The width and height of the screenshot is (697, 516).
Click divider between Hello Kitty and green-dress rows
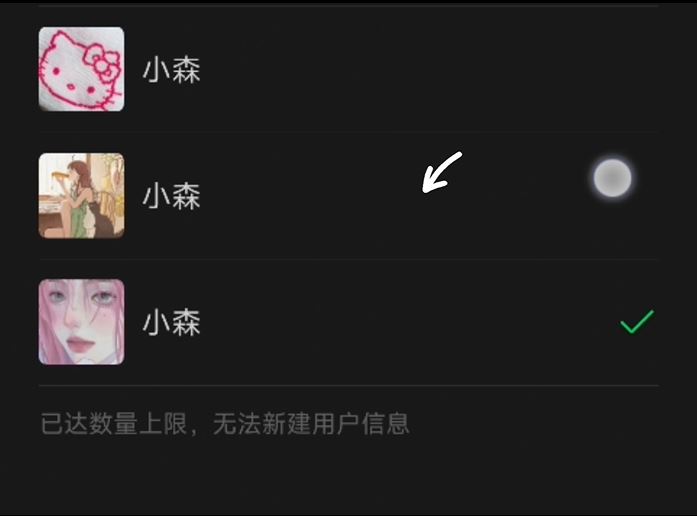pos(348,132)
